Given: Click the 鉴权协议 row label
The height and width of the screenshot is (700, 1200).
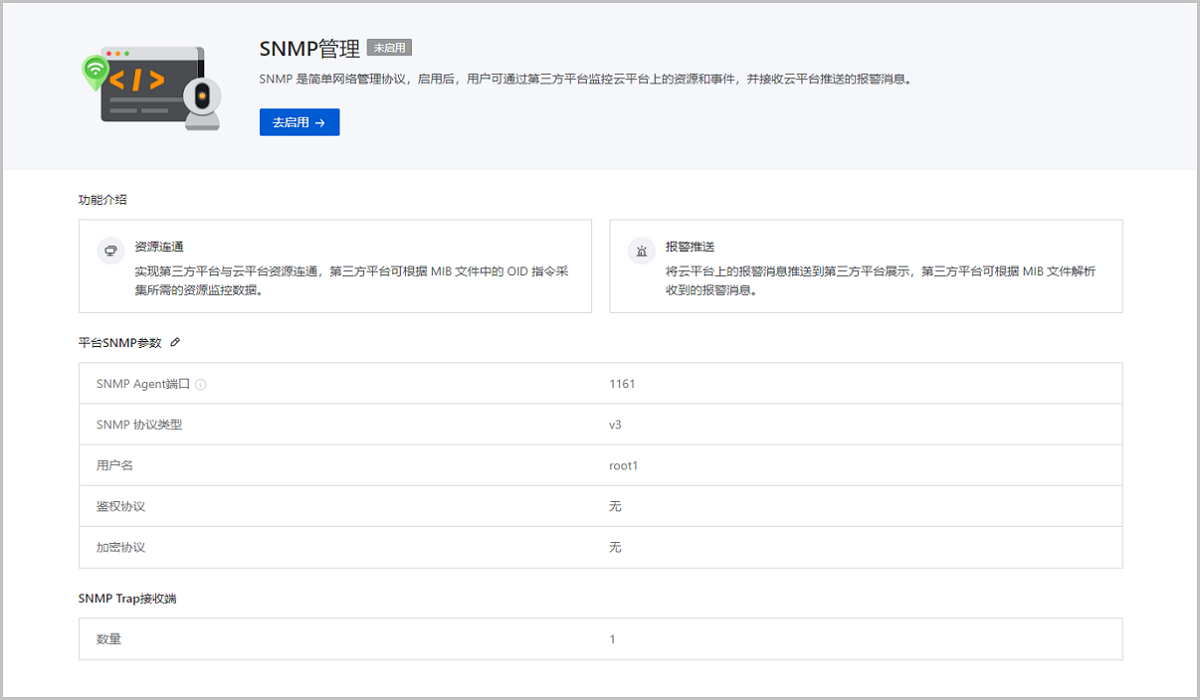Looking at the screenshot, I should pos(121,507).
